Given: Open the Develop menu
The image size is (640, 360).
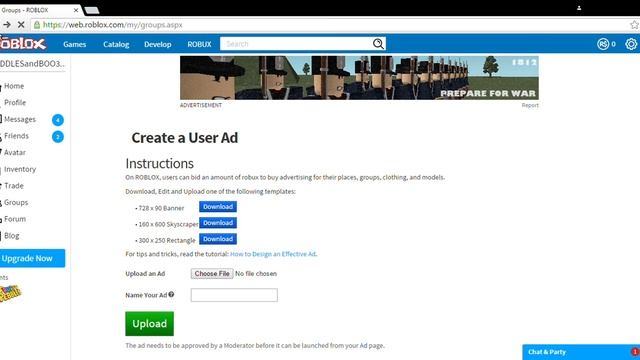Looking at the screenshot, I should pyautogui.click(x=158, y=44).
